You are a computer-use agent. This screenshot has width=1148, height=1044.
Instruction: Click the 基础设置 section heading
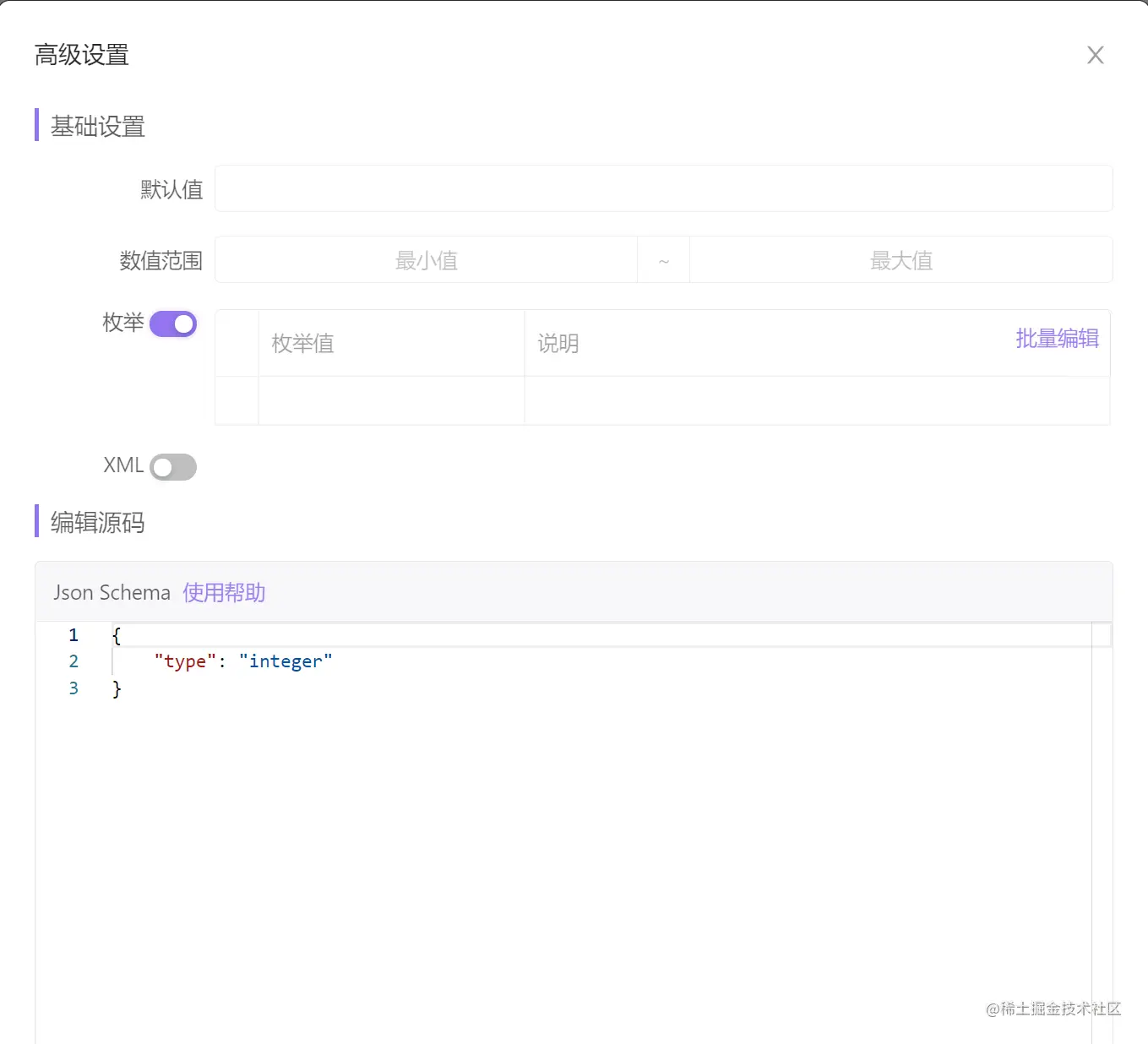point(97,125)
